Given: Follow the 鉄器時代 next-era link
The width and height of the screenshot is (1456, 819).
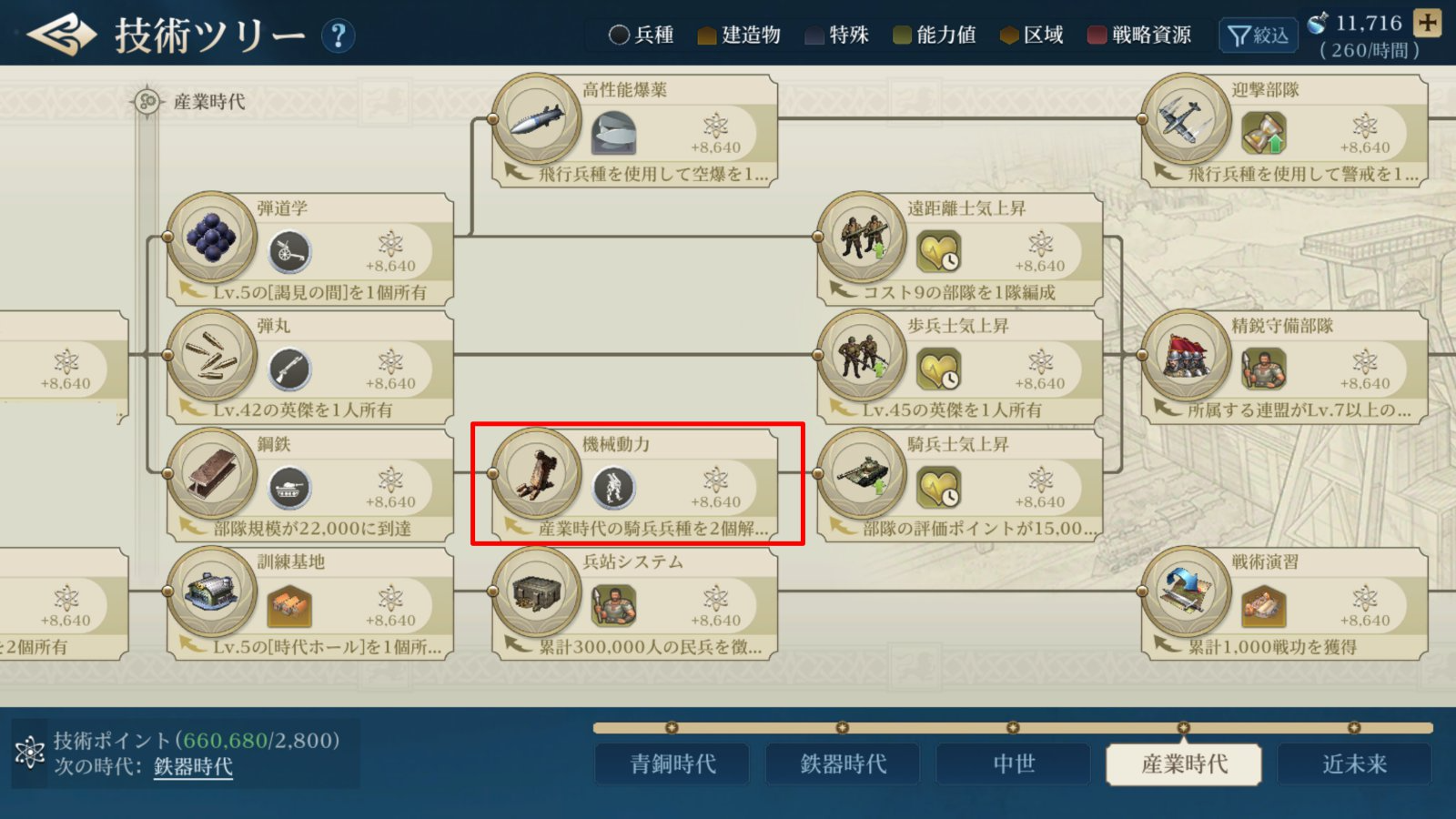Looking at the screenshot, I should (x=193, y=767).
